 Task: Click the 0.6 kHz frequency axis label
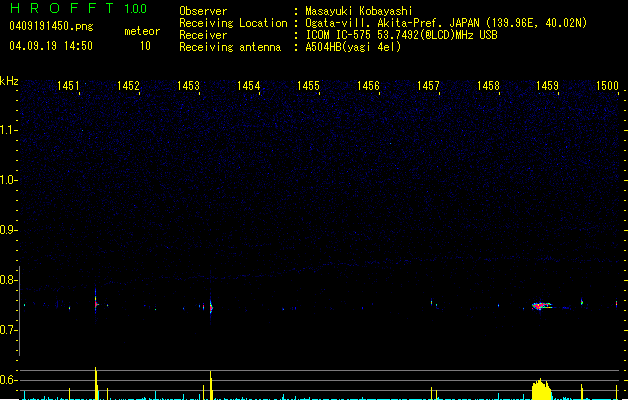tap(8, 380)
